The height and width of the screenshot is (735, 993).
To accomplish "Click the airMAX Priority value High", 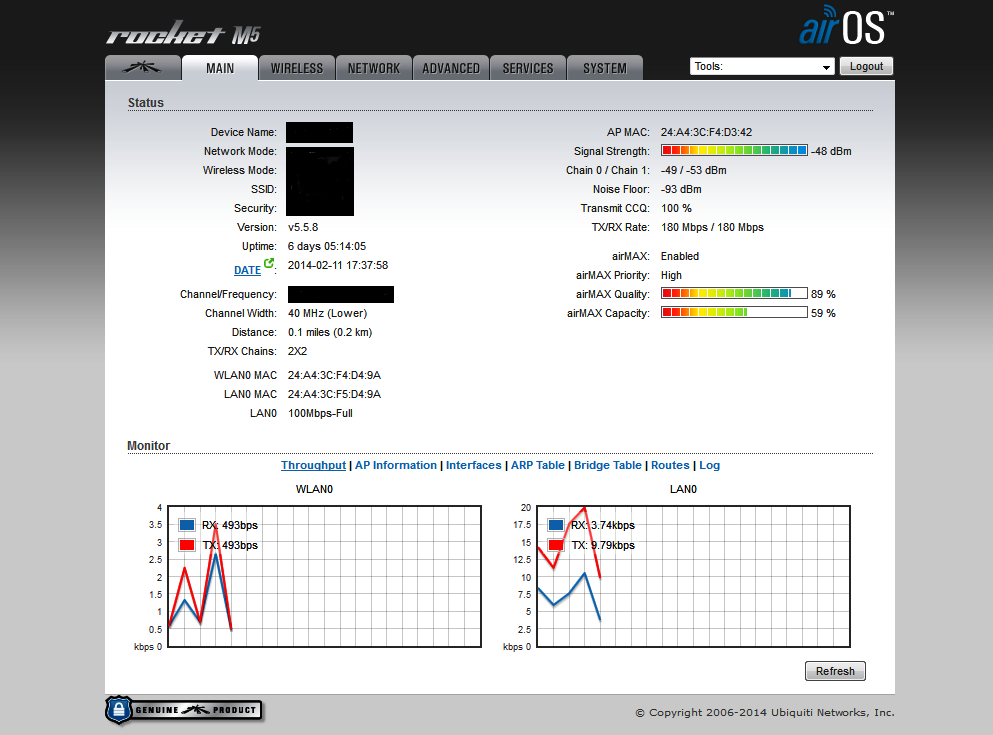I will 671,275.
